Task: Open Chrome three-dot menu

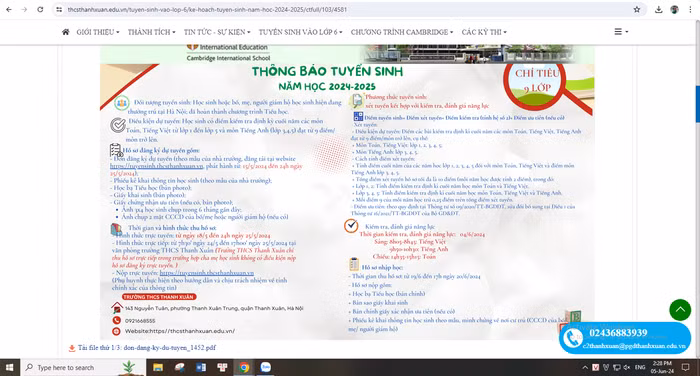Action: pos(690,9)
